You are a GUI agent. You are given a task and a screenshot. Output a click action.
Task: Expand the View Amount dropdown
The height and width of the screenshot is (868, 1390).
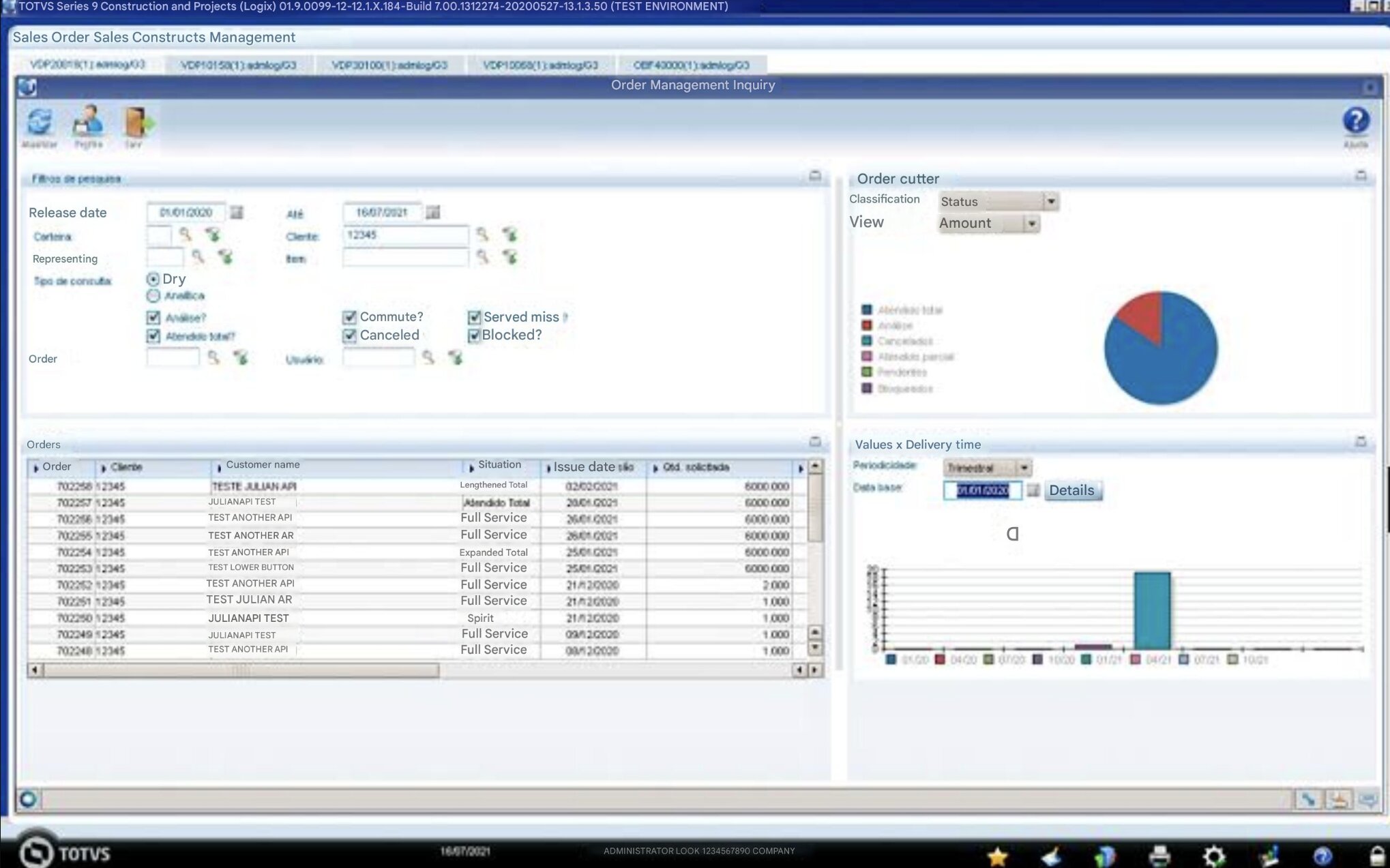(x=1031, y=224)
